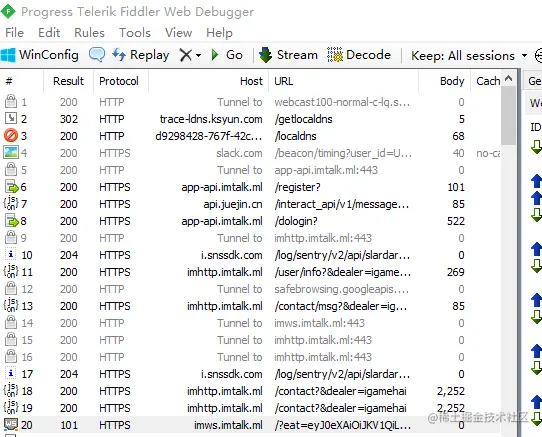Click host trace-ldns.ksyun.com
542x437 pixels.
pos(211,119)
